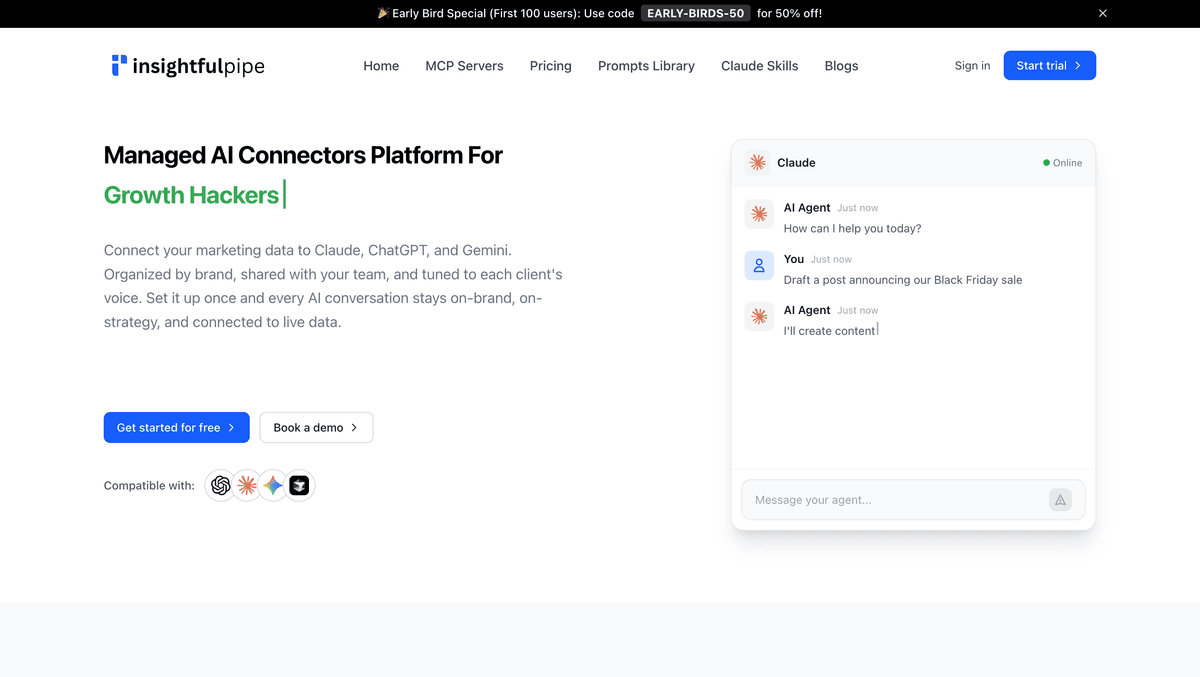The width and height of the screenshot is (1200, 677).
Task: Click the ChatGPT compatibility logo
Action: [x=220, y=485]
